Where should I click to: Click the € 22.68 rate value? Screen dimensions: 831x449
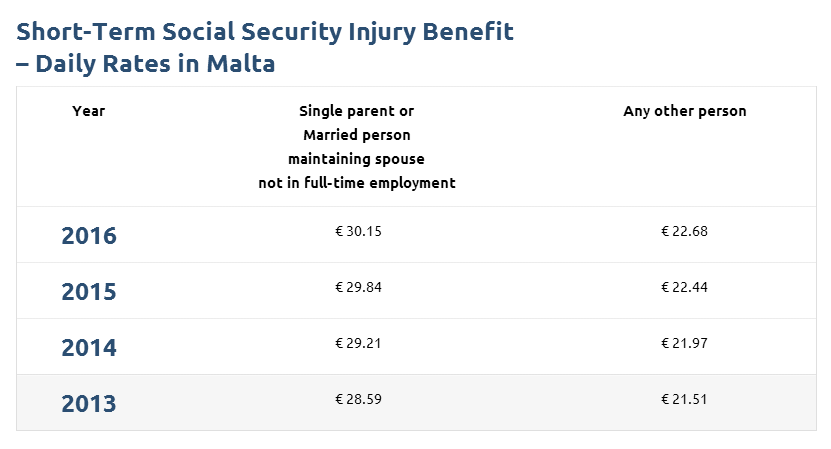pyautogui.click(x=684, y=231)
